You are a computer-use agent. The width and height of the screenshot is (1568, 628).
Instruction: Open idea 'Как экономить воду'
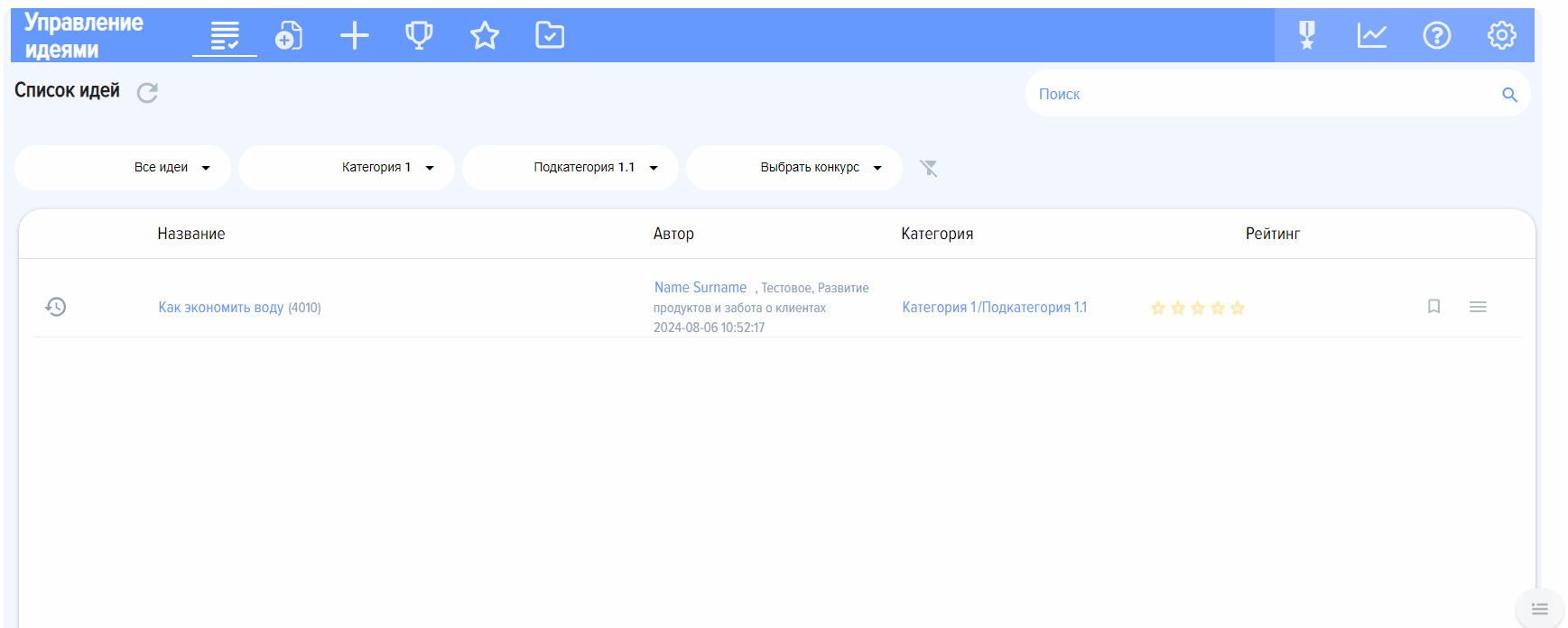[x=221, y=308]
